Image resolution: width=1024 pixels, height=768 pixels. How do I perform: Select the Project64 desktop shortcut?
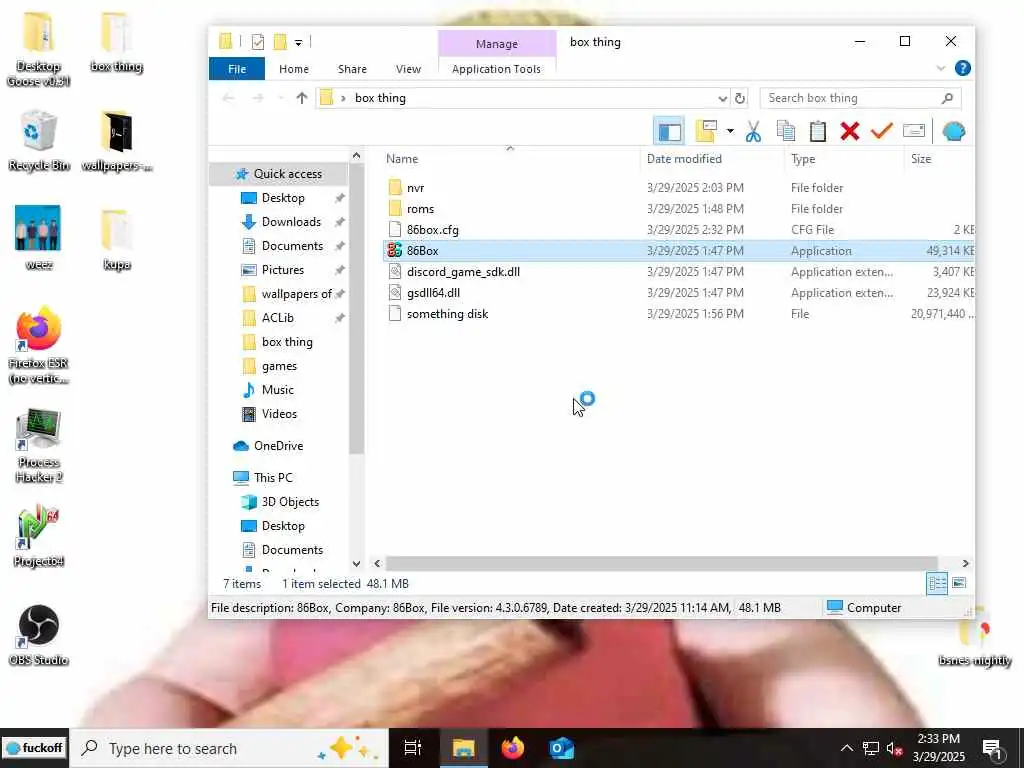coord(39,537)
